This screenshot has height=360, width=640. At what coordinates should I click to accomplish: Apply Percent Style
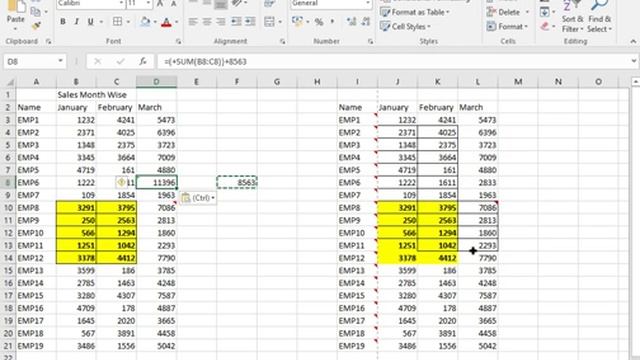click(319, 22)
